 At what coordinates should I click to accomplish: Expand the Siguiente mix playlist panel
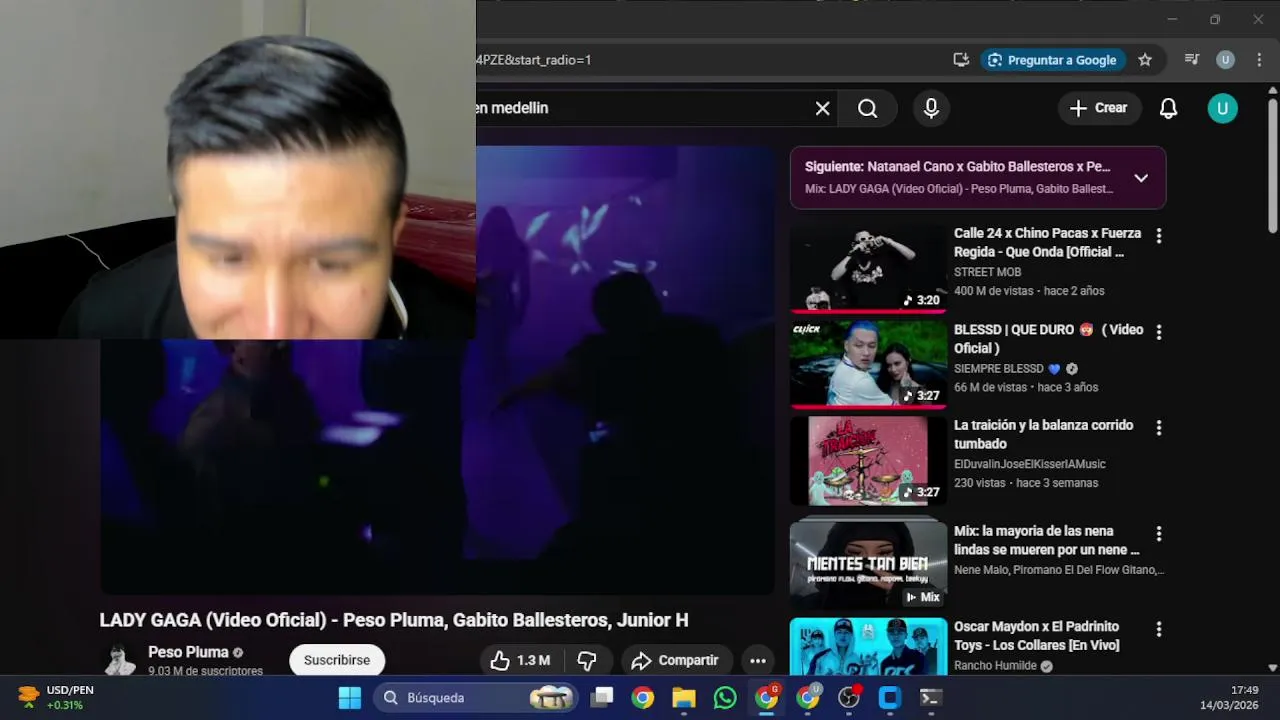point(1141,178)
